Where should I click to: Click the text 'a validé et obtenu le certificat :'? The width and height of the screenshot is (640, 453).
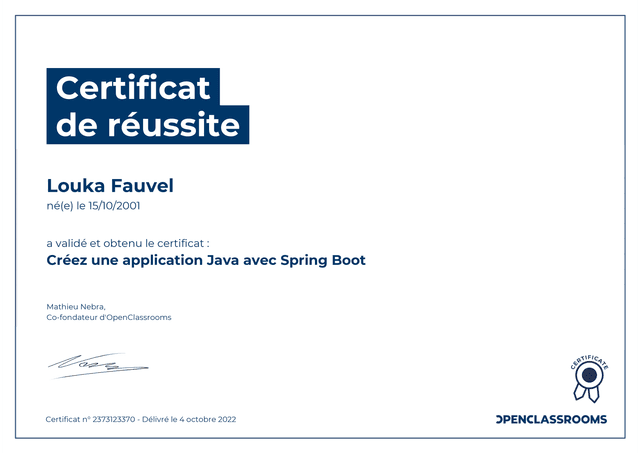pos(128,243)
